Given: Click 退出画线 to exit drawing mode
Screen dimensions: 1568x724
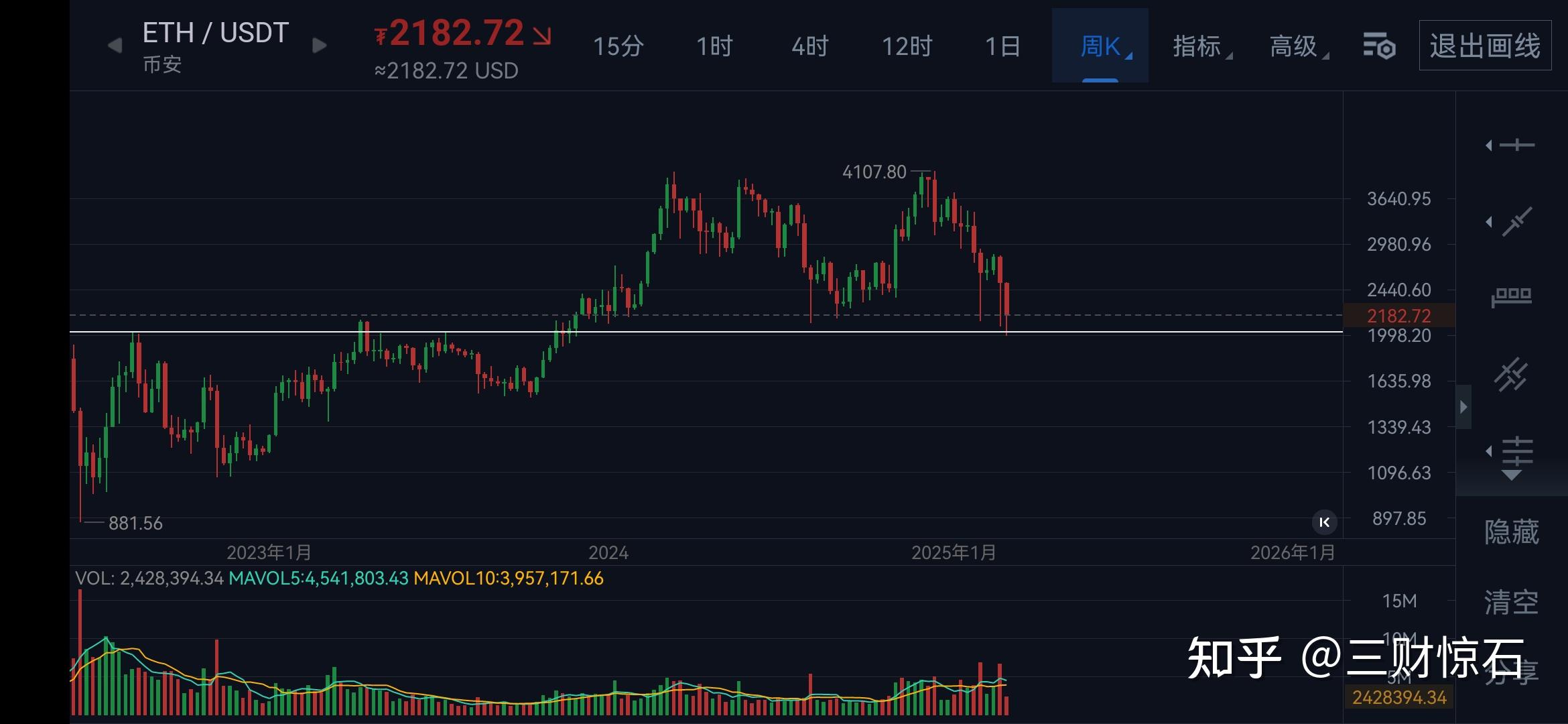Looking at the screenshot, I should click(1485, 46).
